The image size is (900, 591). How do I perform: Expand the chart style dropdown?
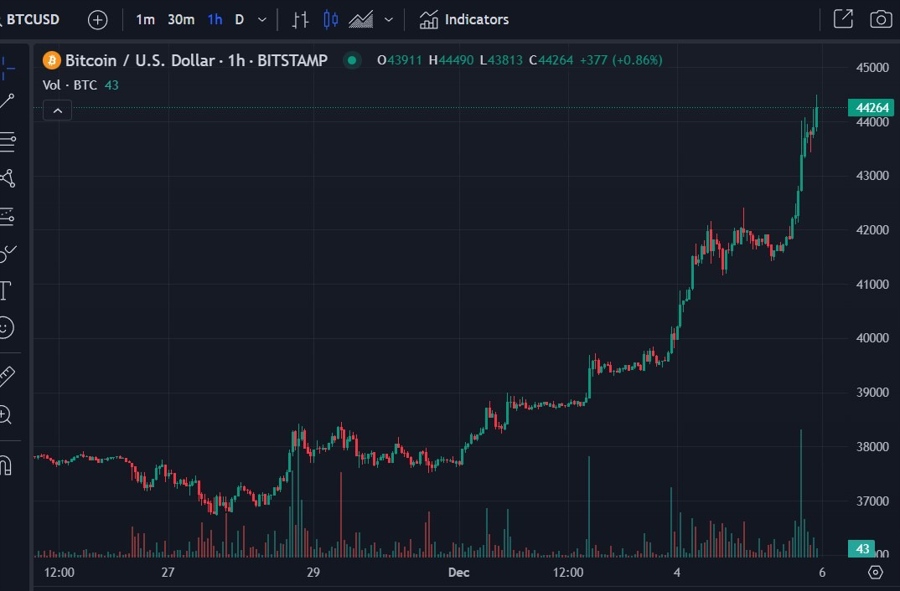tap(389, 20)
